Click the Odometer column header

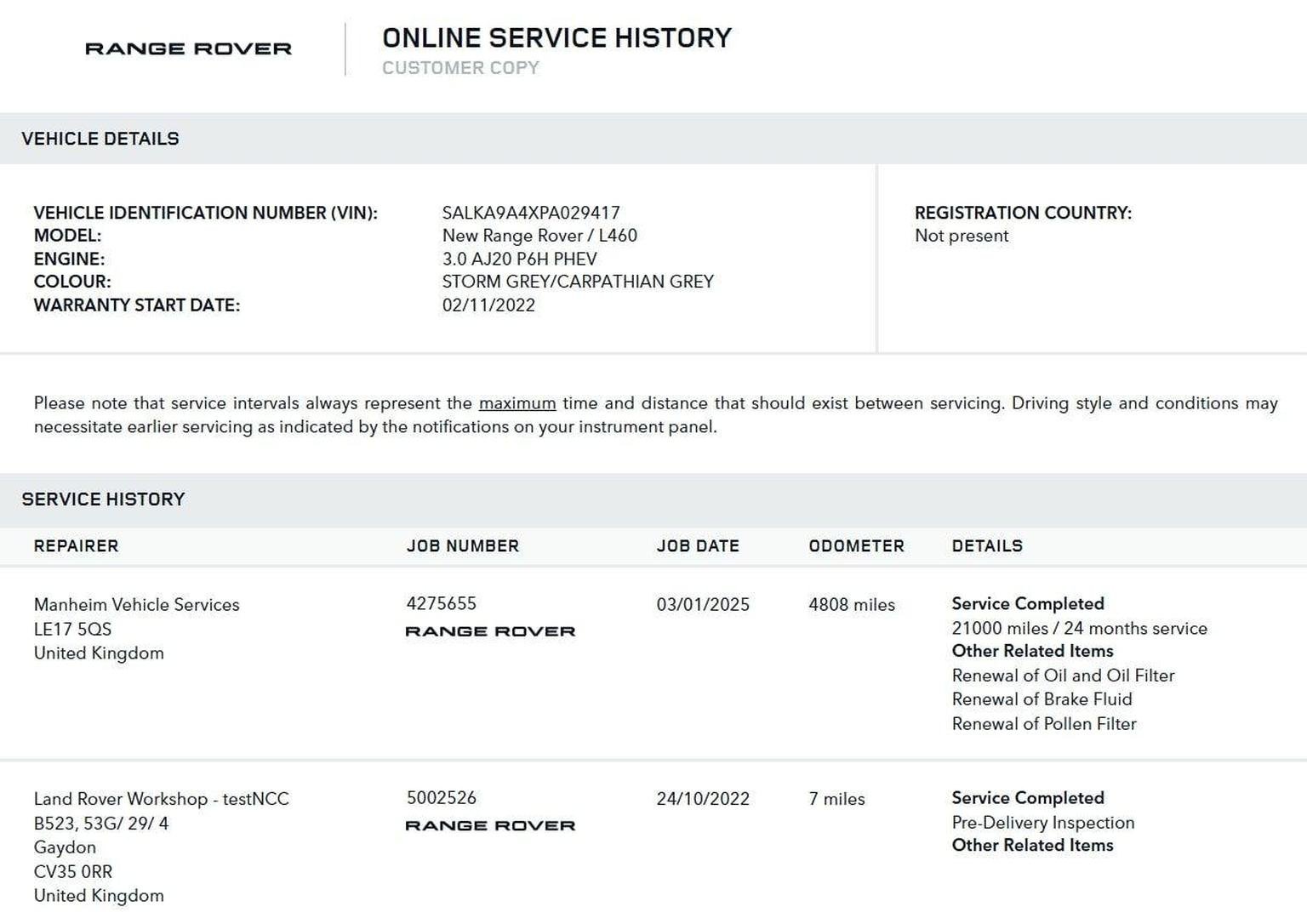pos(856,546)
